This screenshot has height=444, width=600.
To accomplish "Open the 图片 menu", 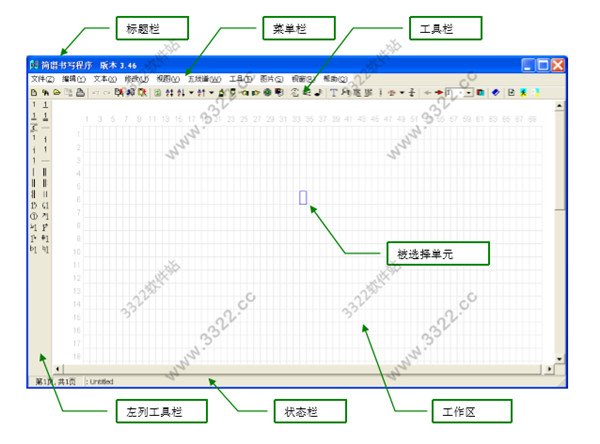I will (272, 79).
